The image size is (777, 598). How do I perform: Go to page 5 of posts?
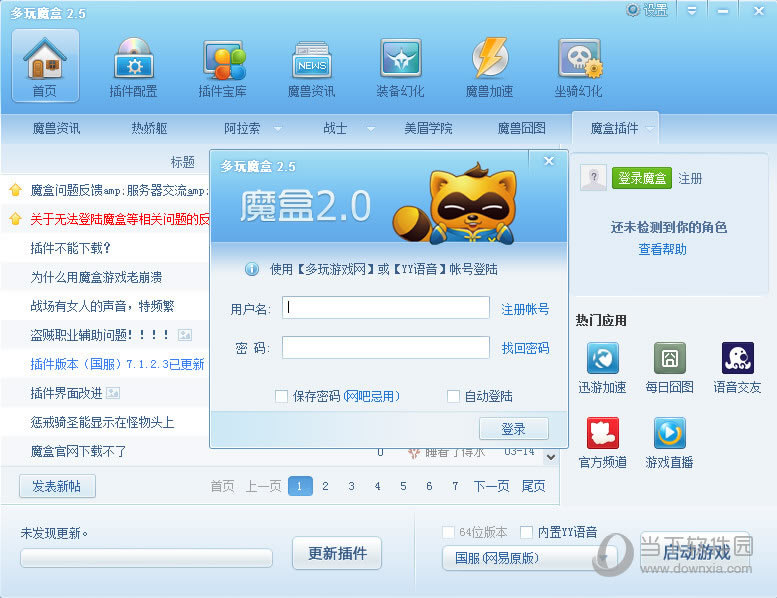(x=403, y=486)
